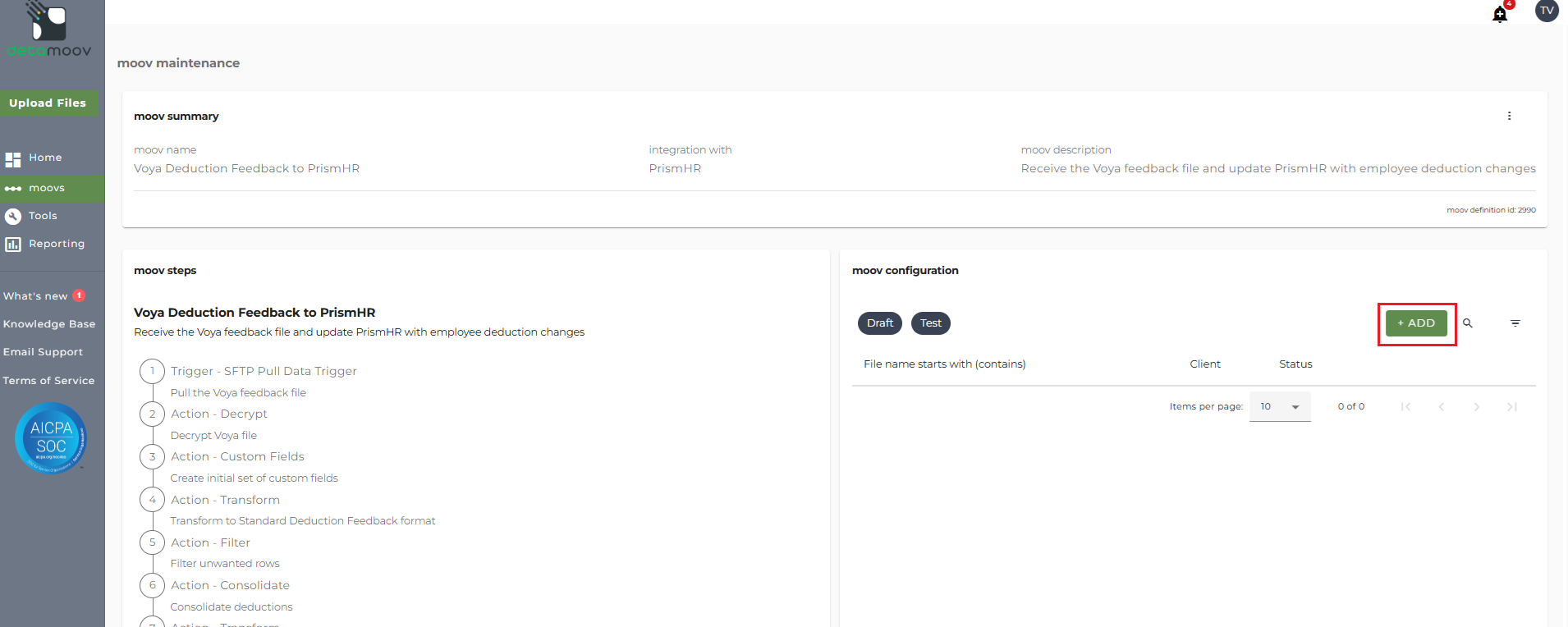Open What's new in the sidebar
1568x627 pixels.
[35, 296]
